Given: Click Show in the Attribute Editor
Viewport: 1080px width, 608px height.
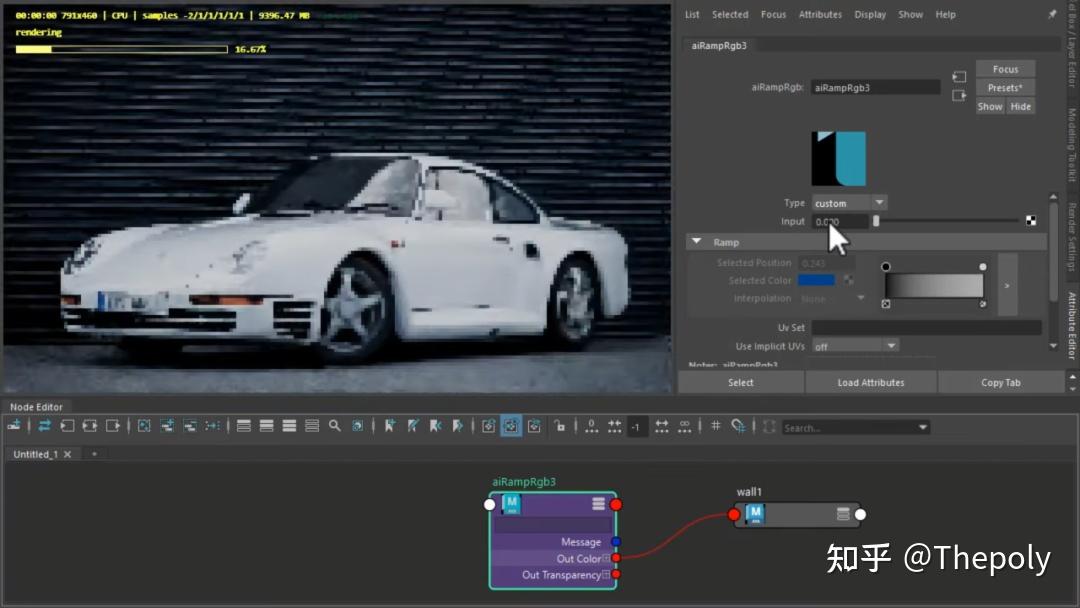Looking at the screenshot, I should 989,106.
